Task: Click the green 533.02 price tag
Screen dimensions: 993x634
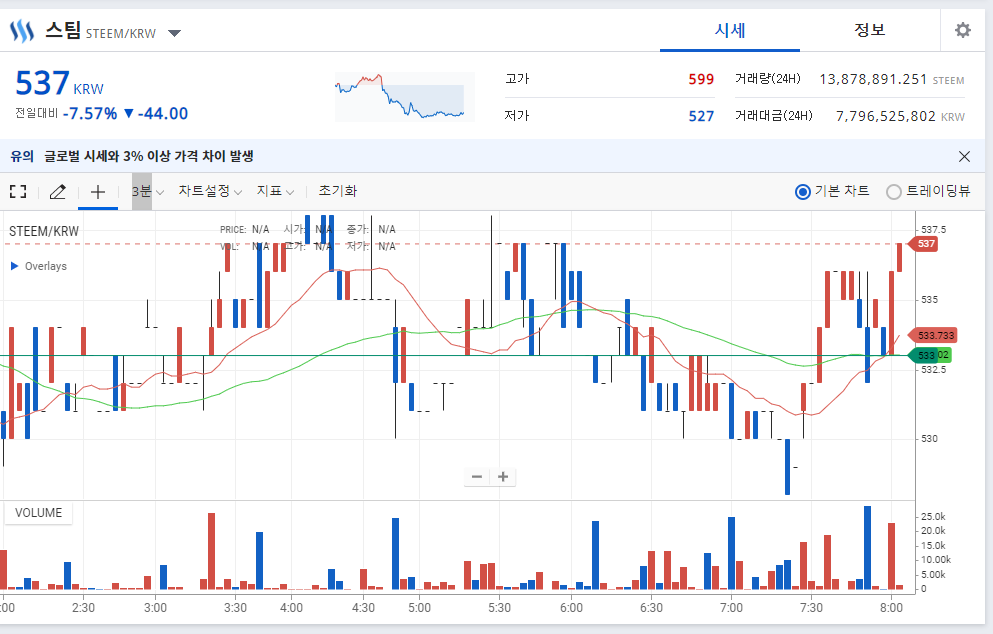Action: tap(930, 355)
